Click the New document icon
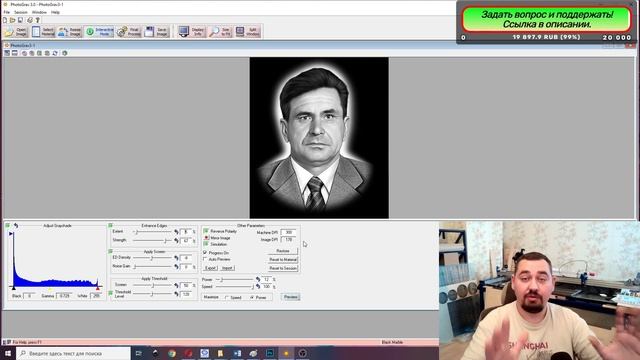The height and width of the screenshot is (360, 640). [5, 20]
